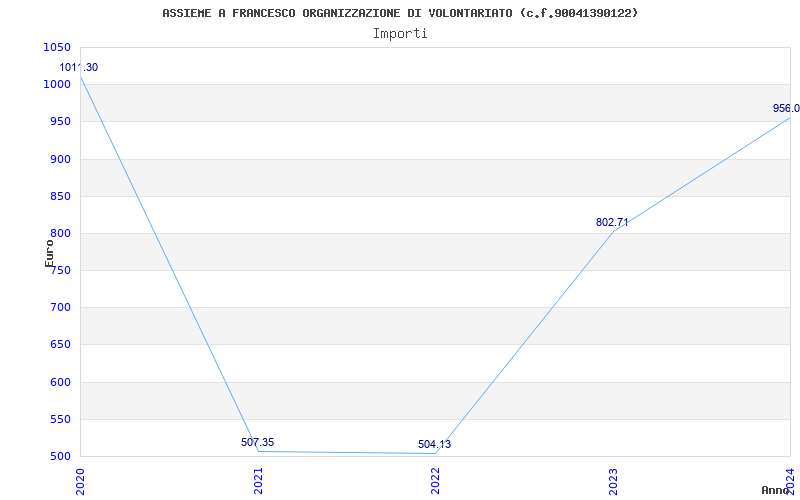Screen dimensions: 800x500
Task: Select the Importi subtitle
Action: [x=400, y=34]
